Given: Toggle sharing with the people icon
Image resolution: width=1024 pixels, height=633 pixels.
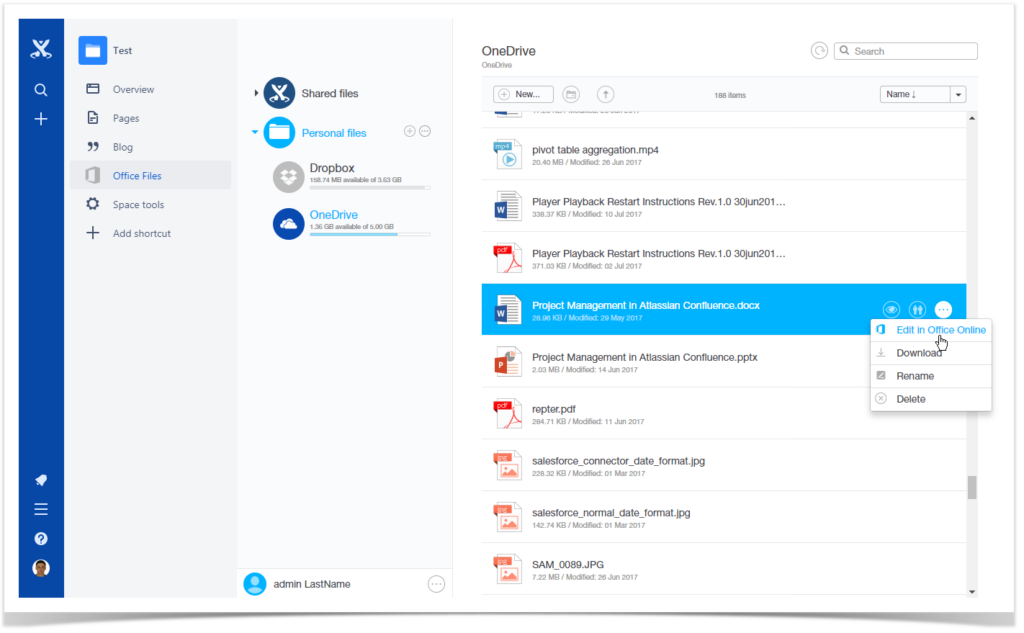Looking at the screenshot, I should 916,309.
